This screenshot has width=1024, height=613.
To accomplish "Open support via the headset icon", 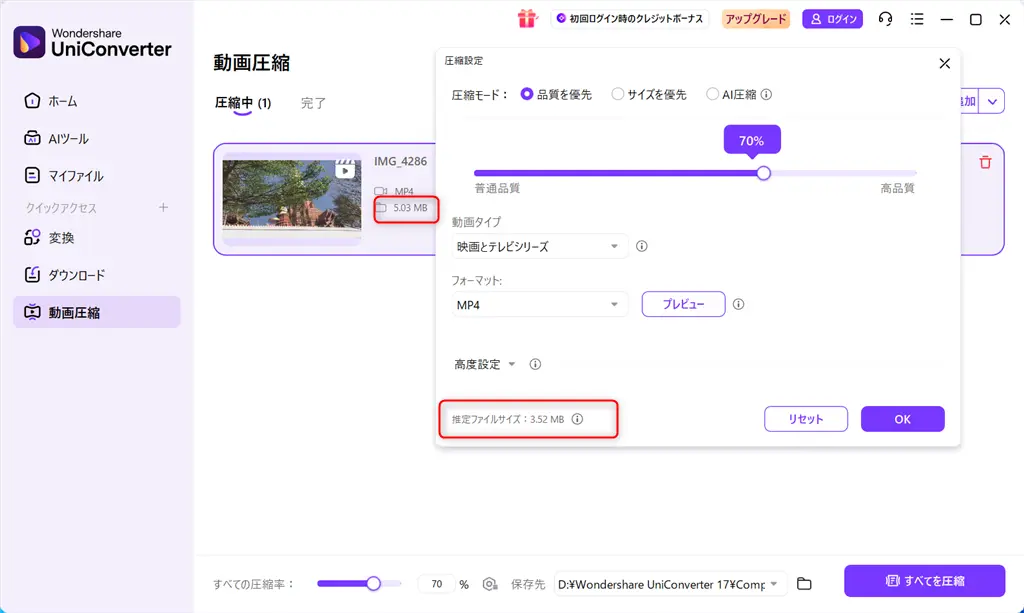I will coord(885,18).
